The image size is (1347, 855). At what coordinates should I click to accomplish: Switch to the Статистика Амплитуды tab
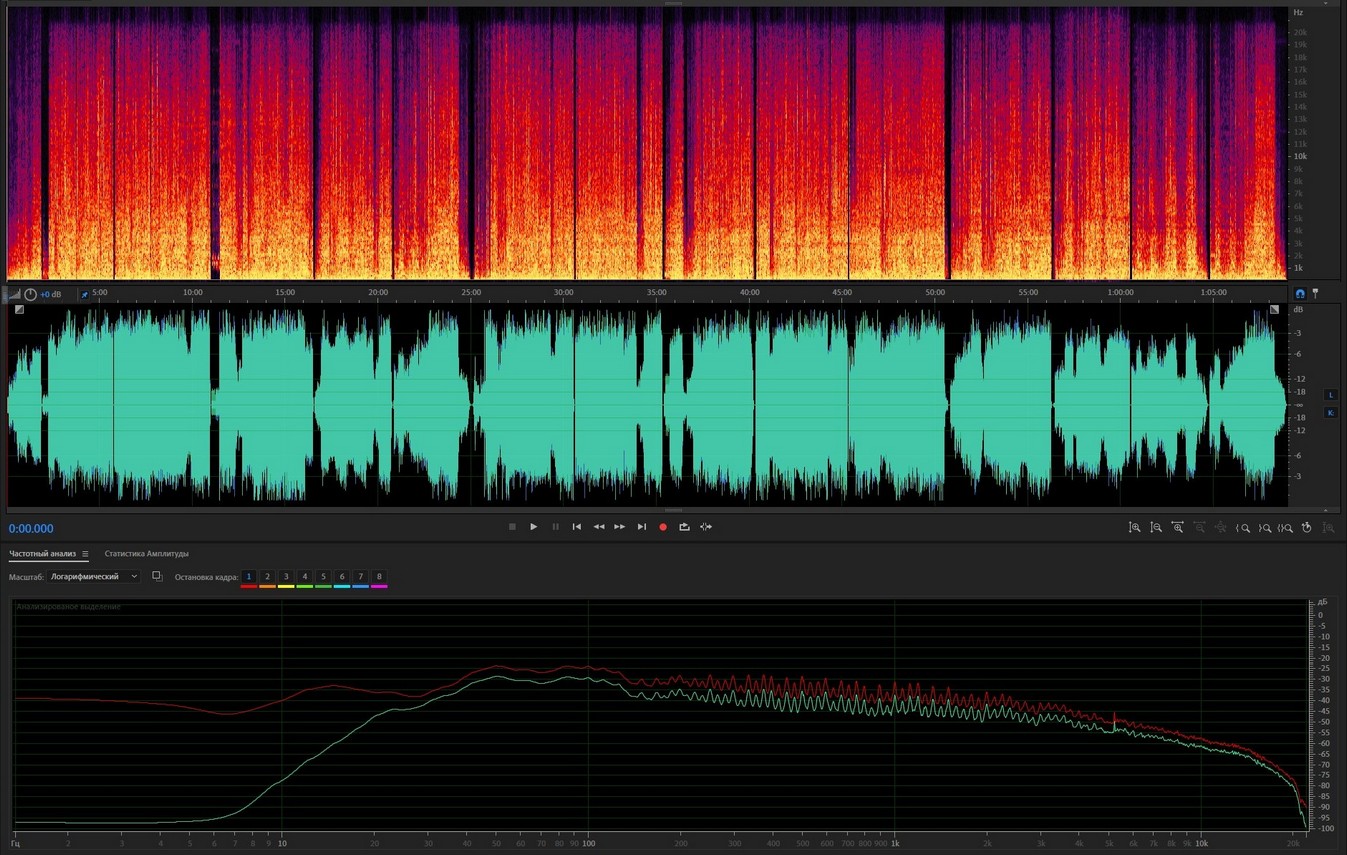[x=146, y=554]
